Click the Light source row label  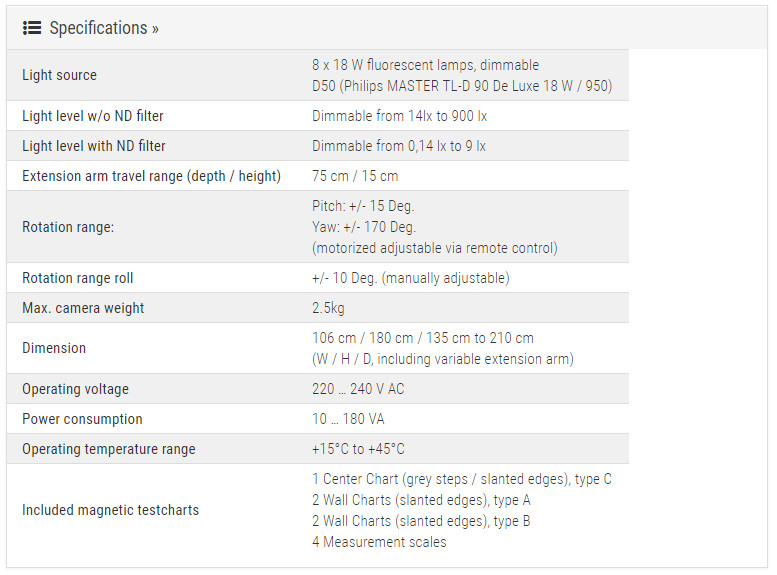(60, 75)
